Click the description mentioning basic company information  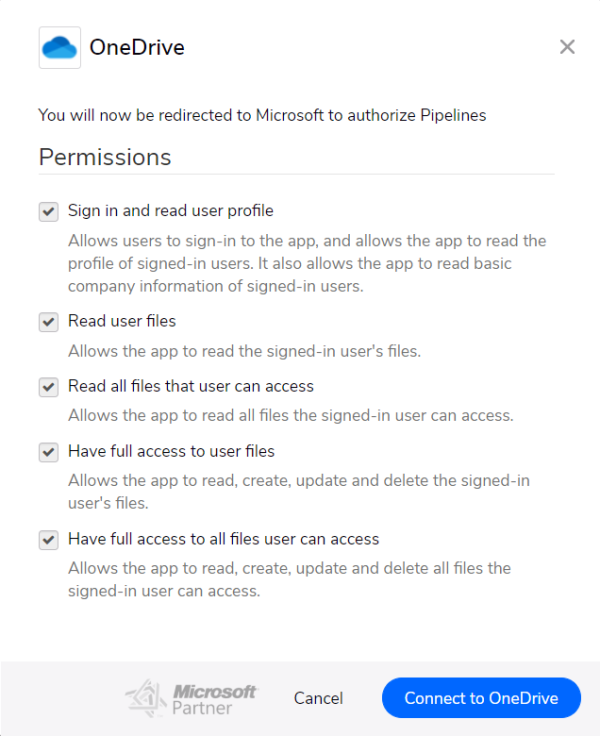[x=307, y=263]
